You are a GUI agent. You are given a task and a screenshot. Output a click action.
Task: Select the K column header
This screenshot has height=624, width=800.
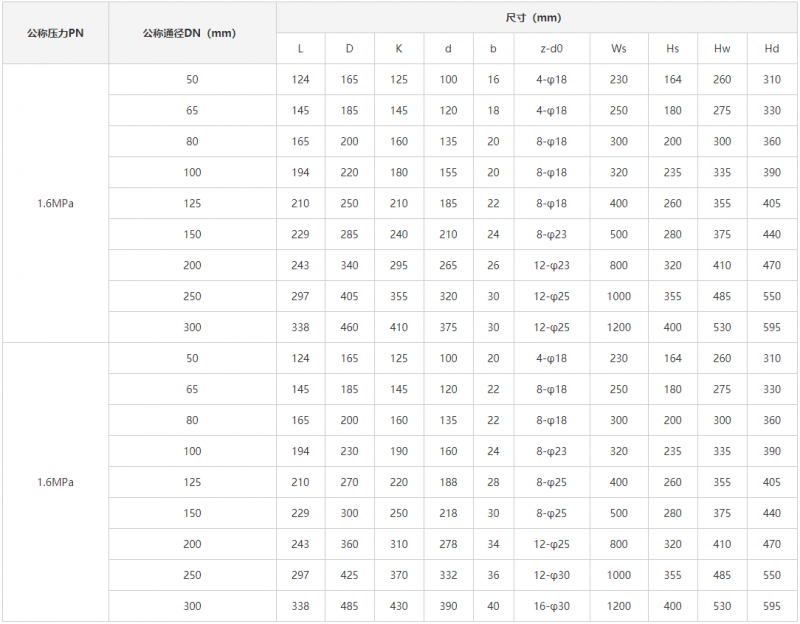point(399,48)
